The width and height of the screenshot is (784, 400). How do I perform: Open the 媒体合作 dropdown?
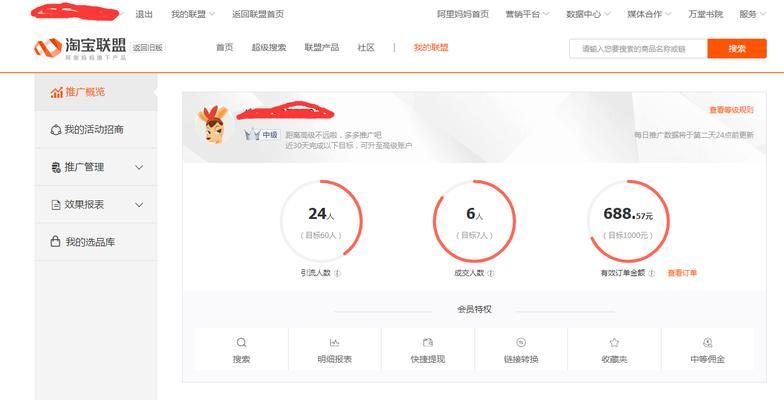point(649,14)
